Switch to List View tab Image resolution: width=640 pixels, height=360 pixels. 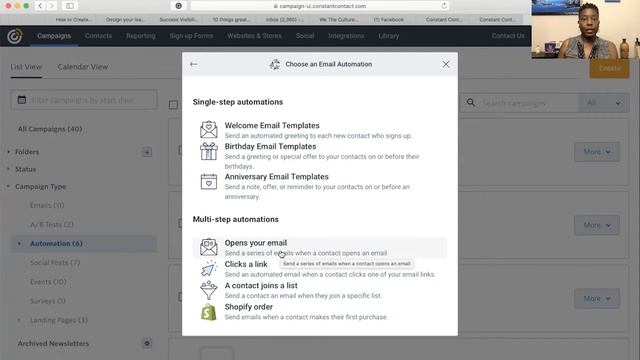pyautogui.click(x=26, y=67)
